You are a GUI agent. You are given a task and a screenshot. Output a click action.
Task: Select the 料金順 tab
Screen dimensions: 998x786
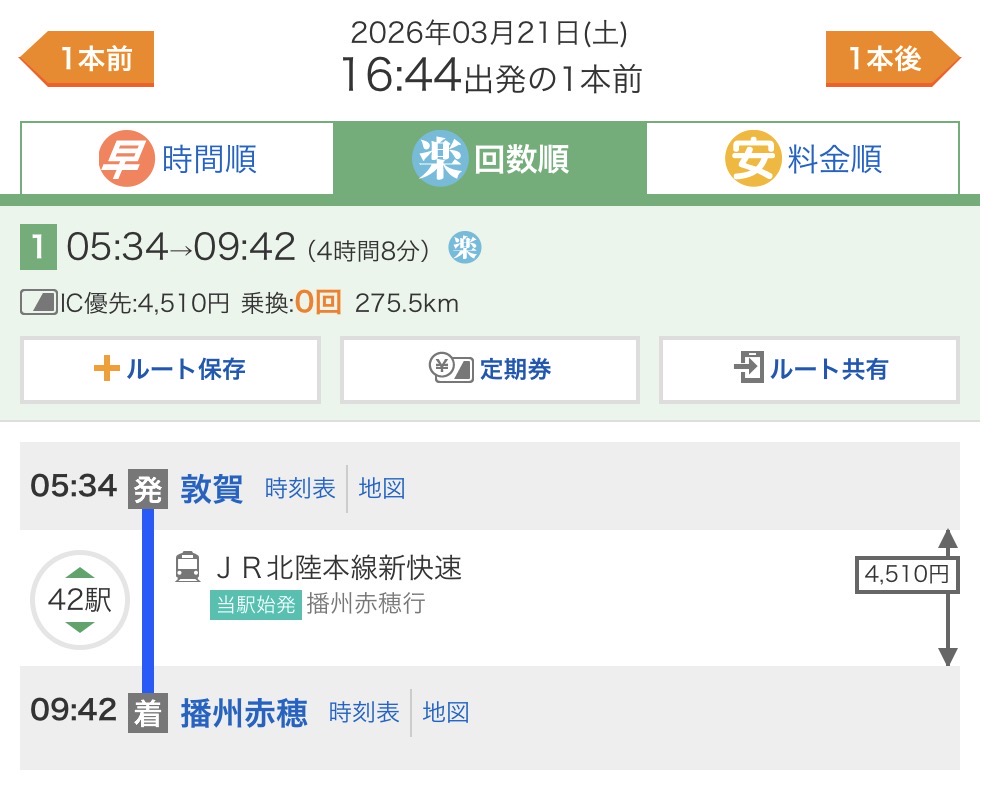coord(803,159)
